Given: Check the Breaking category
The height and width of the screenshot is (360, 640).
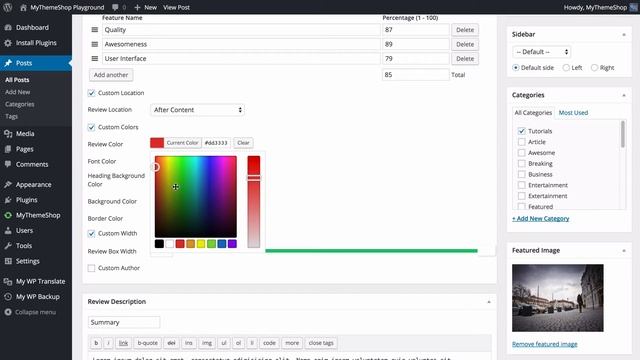Looking at the screenshot, I should click(522, 164).
